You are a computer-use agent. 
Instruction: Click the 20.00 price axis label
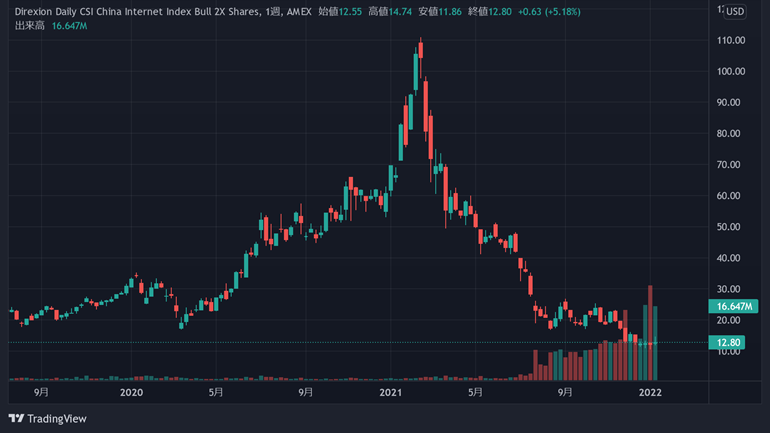[x=728, y=320]
